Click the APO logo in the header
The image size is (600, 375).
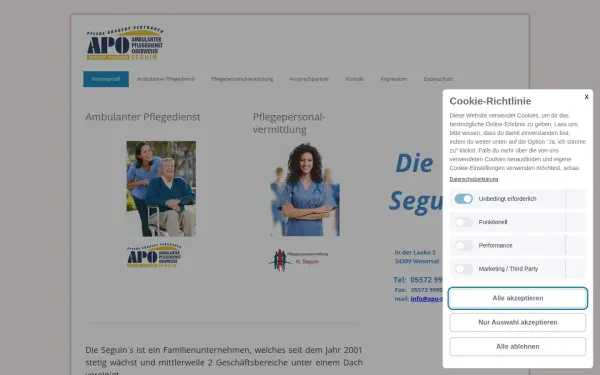125,43
